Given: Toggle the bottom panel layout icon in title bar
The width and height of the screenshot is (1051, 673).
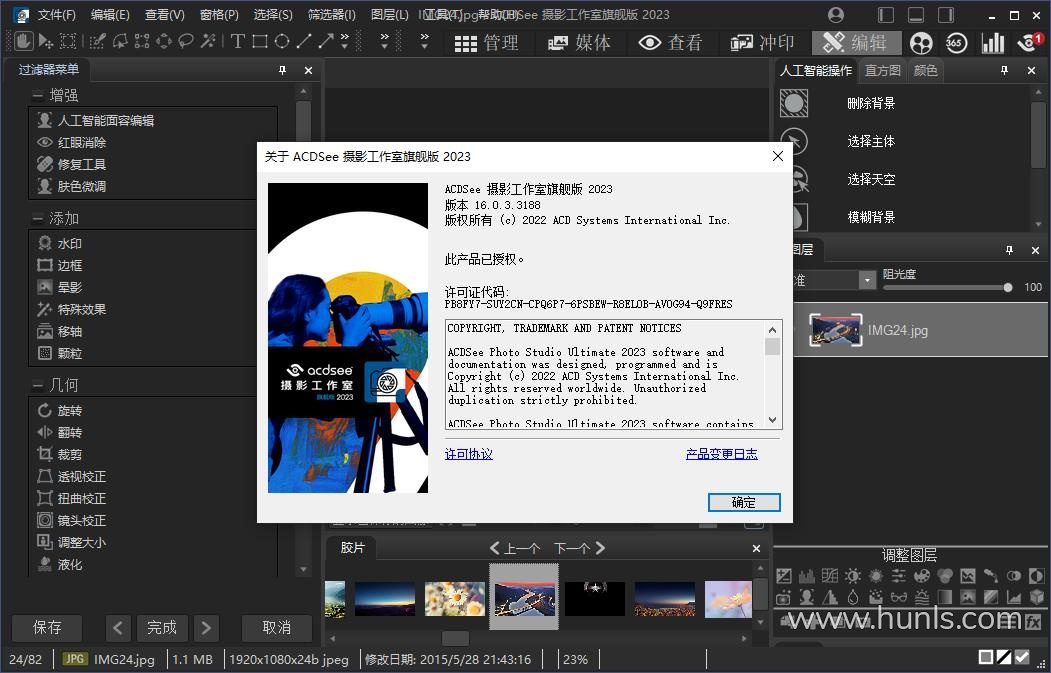Looking at the screenshot, I should coord(916,15).
